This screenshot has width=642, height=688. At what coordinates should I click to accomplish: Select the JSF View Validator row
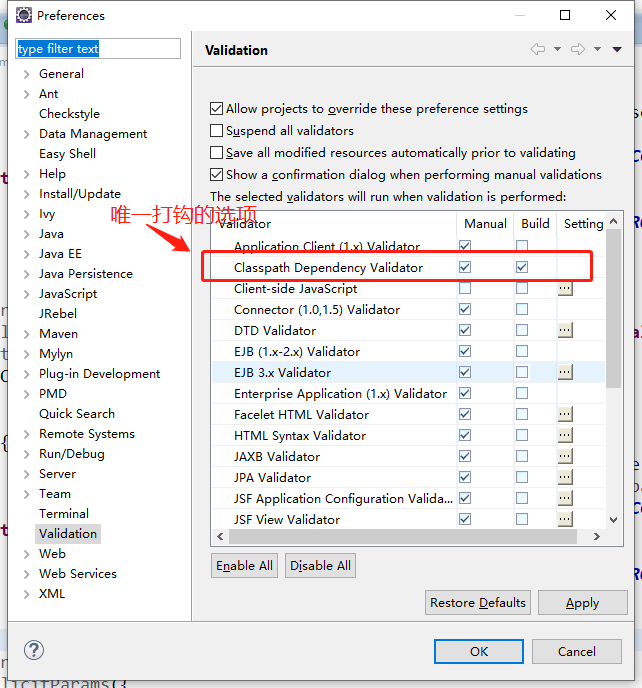pos(408,519)
